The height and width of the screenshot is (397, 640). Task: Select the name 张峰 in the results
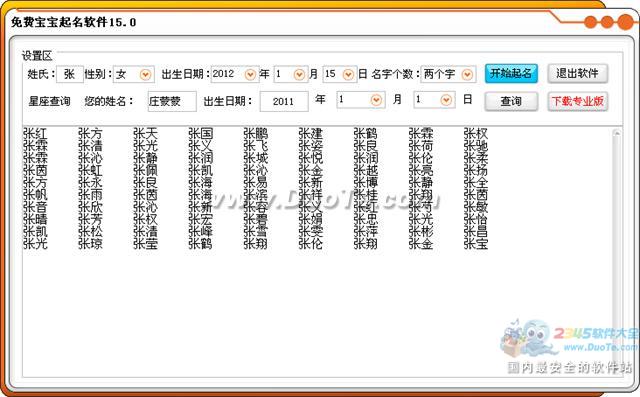tap(200, 231)
